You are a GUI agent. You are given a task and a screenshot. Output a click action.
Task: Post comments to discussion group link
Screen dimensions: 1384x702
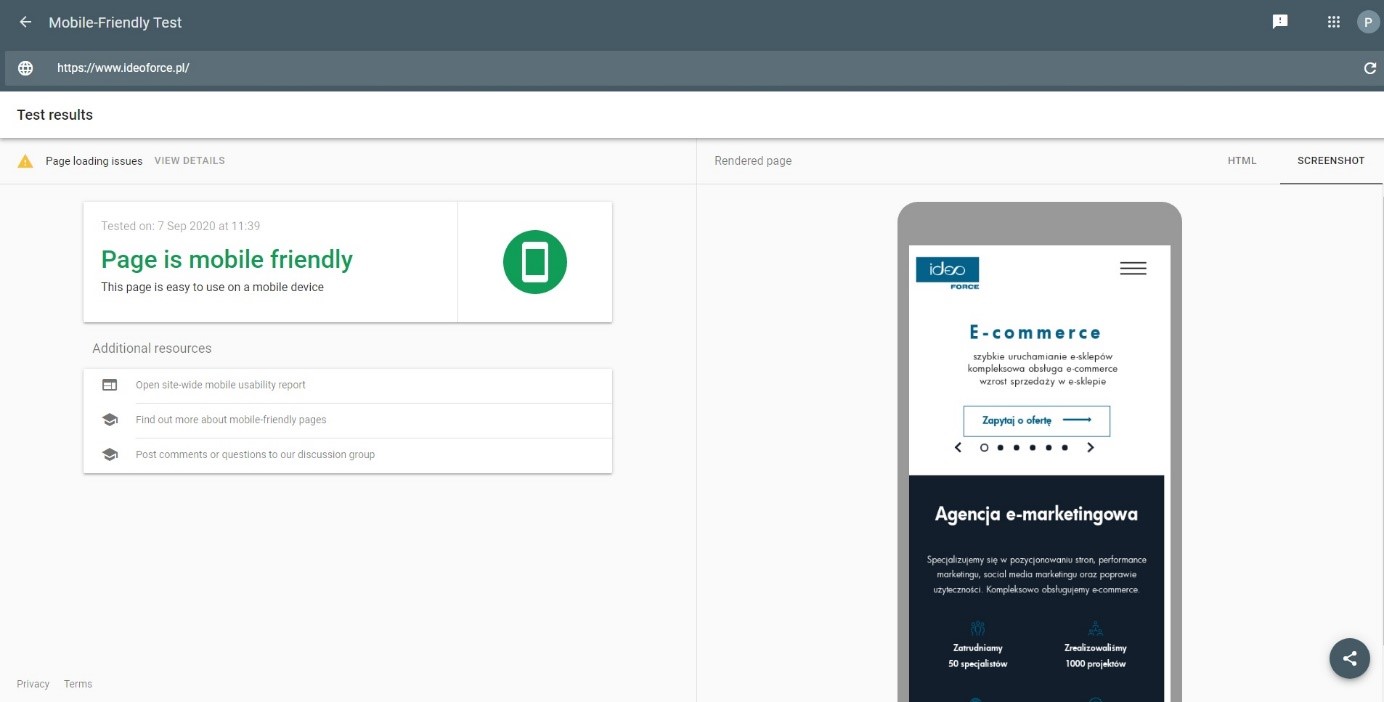255,455
